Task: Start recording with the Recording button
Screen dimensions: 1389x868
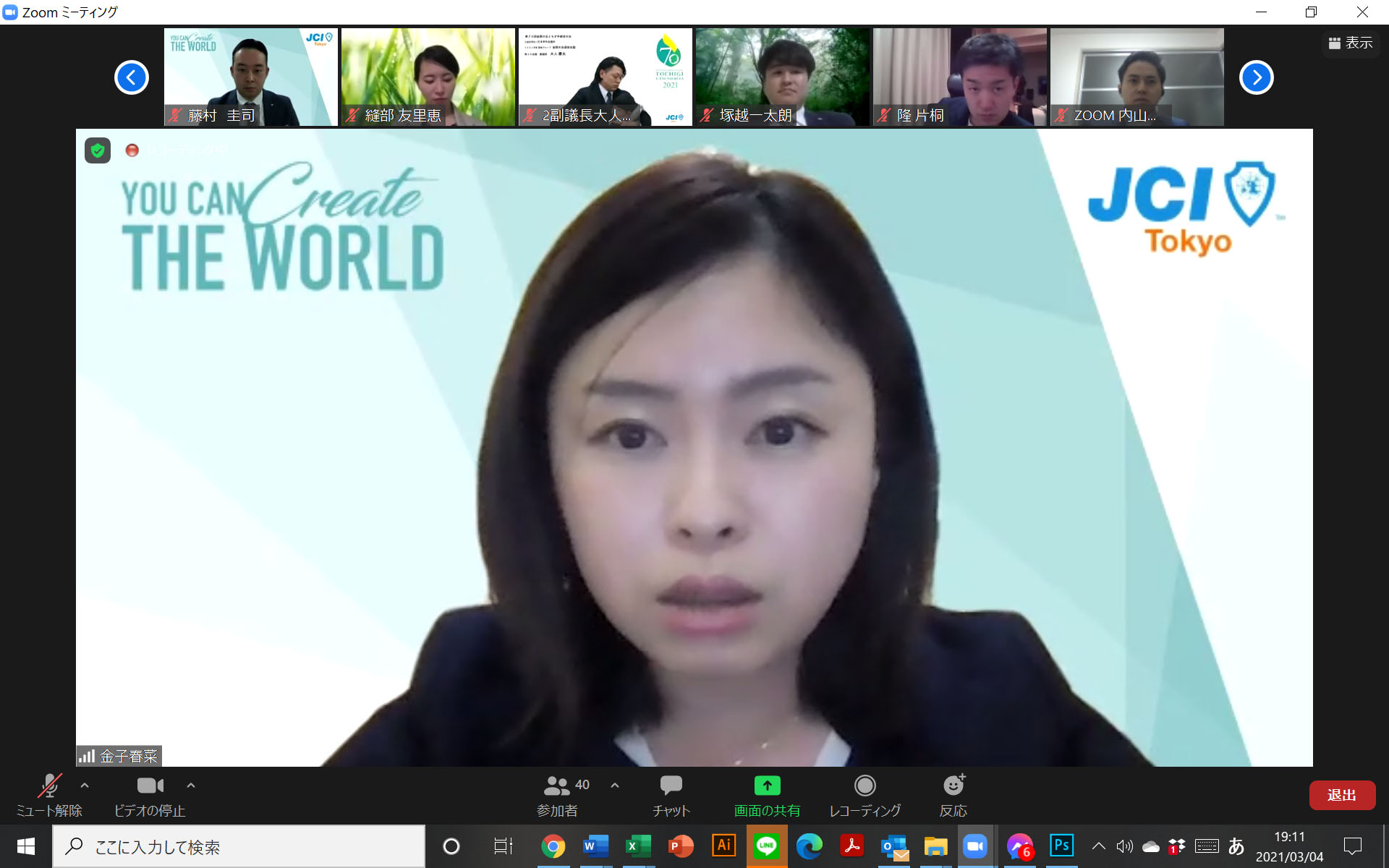Action: point(865,794)
